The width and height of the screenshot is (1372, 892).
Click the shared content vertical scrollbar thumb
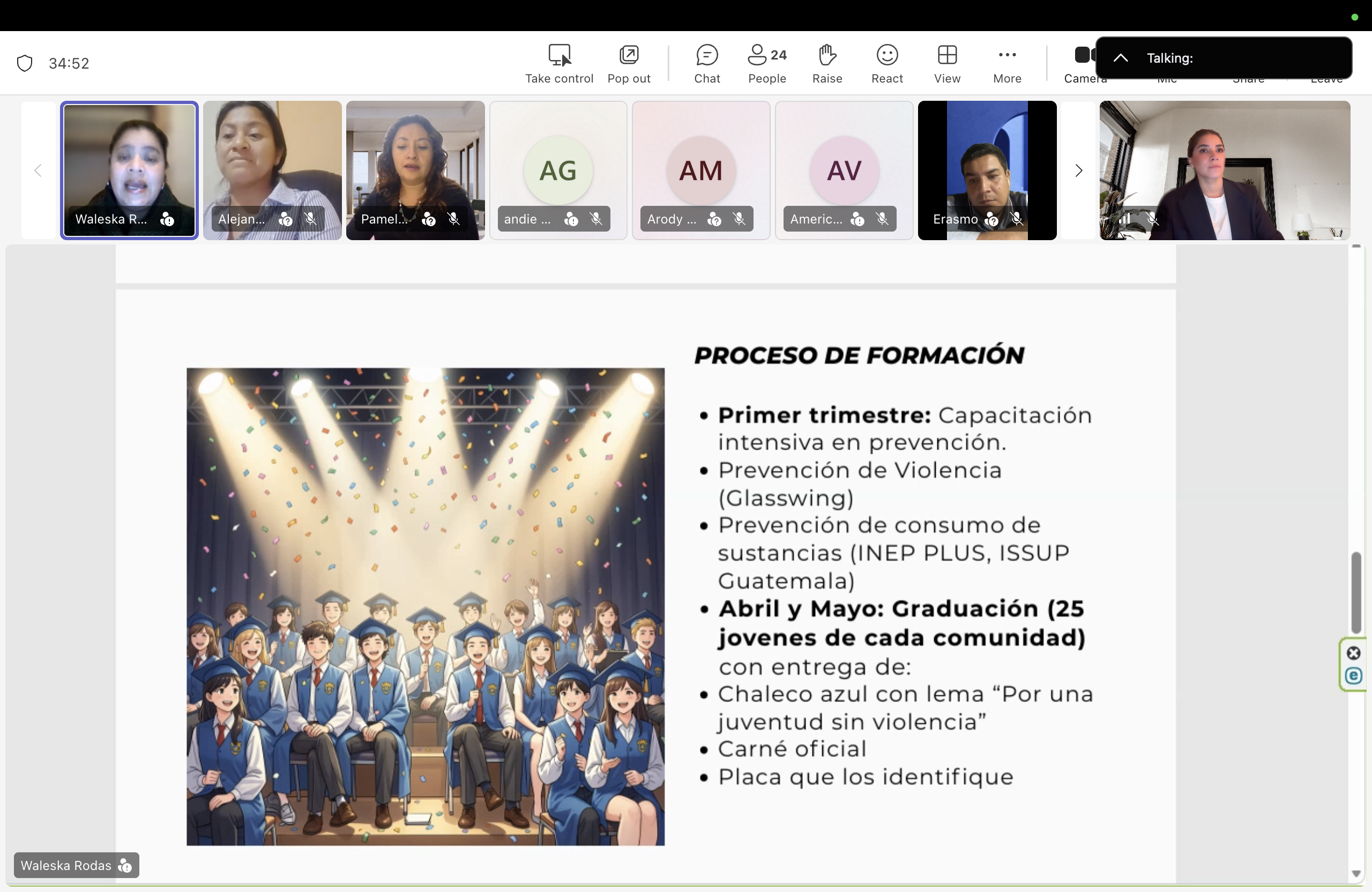[x=1356, y=592]
